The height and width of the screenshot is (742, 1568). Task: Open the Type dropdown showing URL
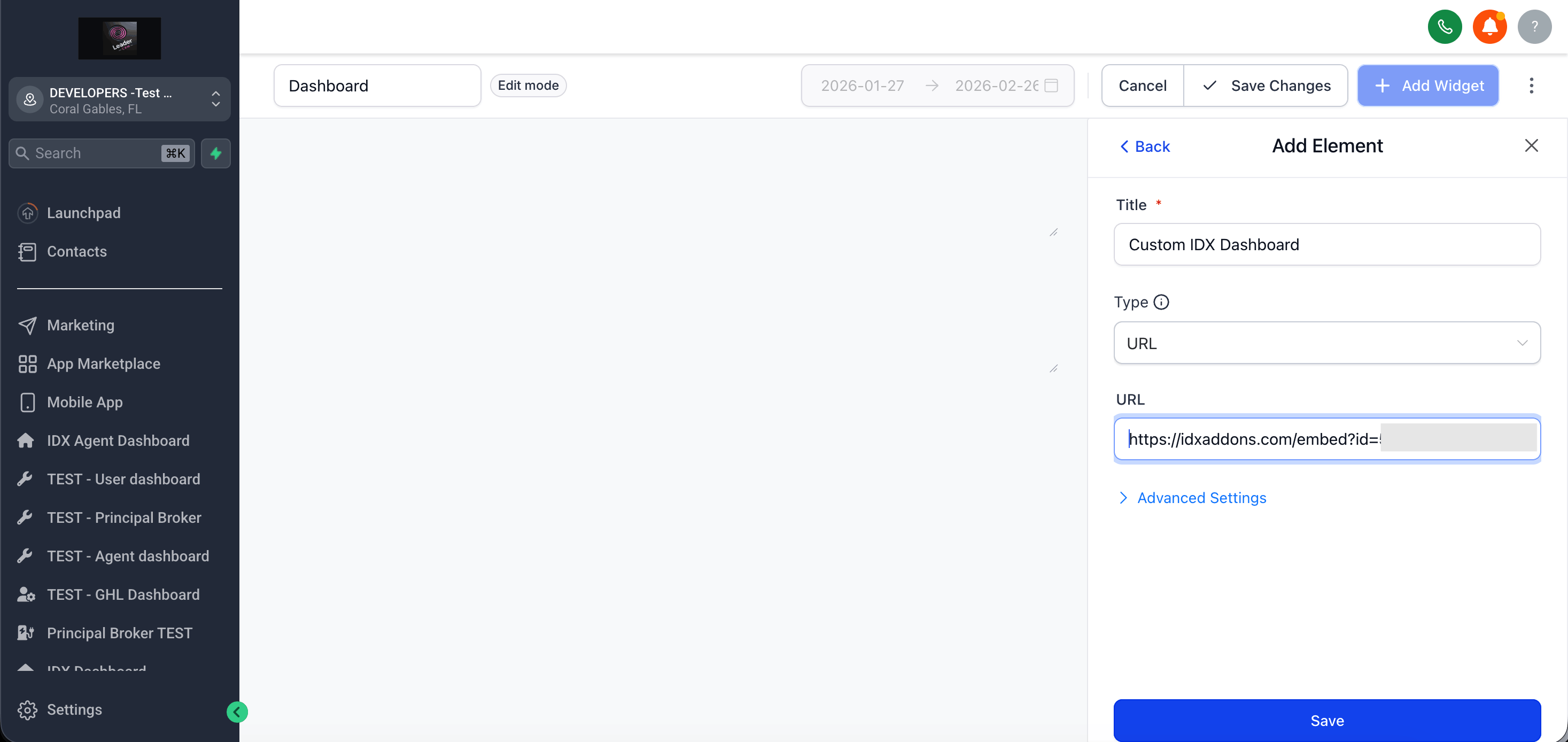click(x=1326, y=343)
